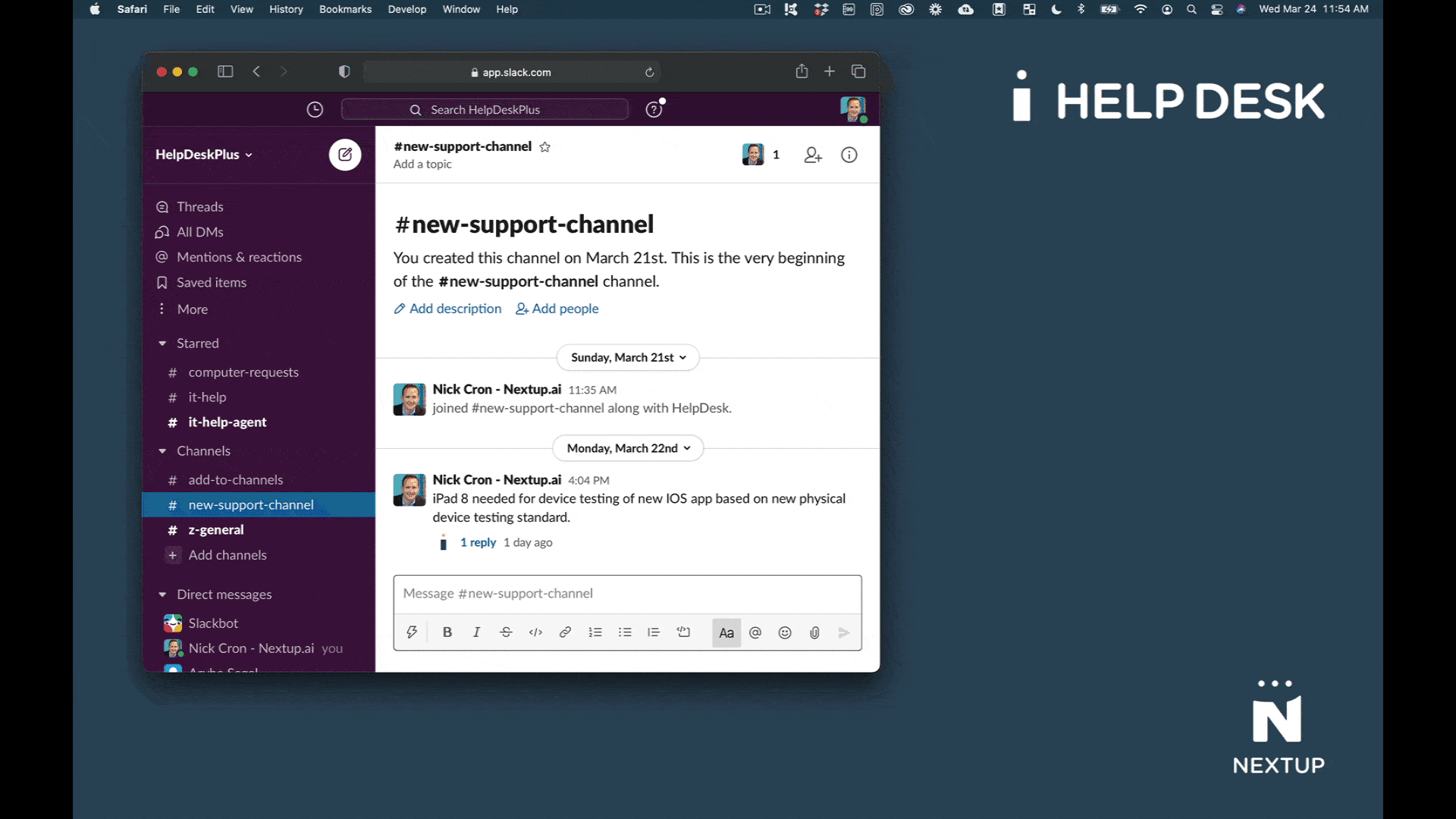Hide formatting toolbar with Aa button
1456x819 pixels.
(x=726, y=632)
